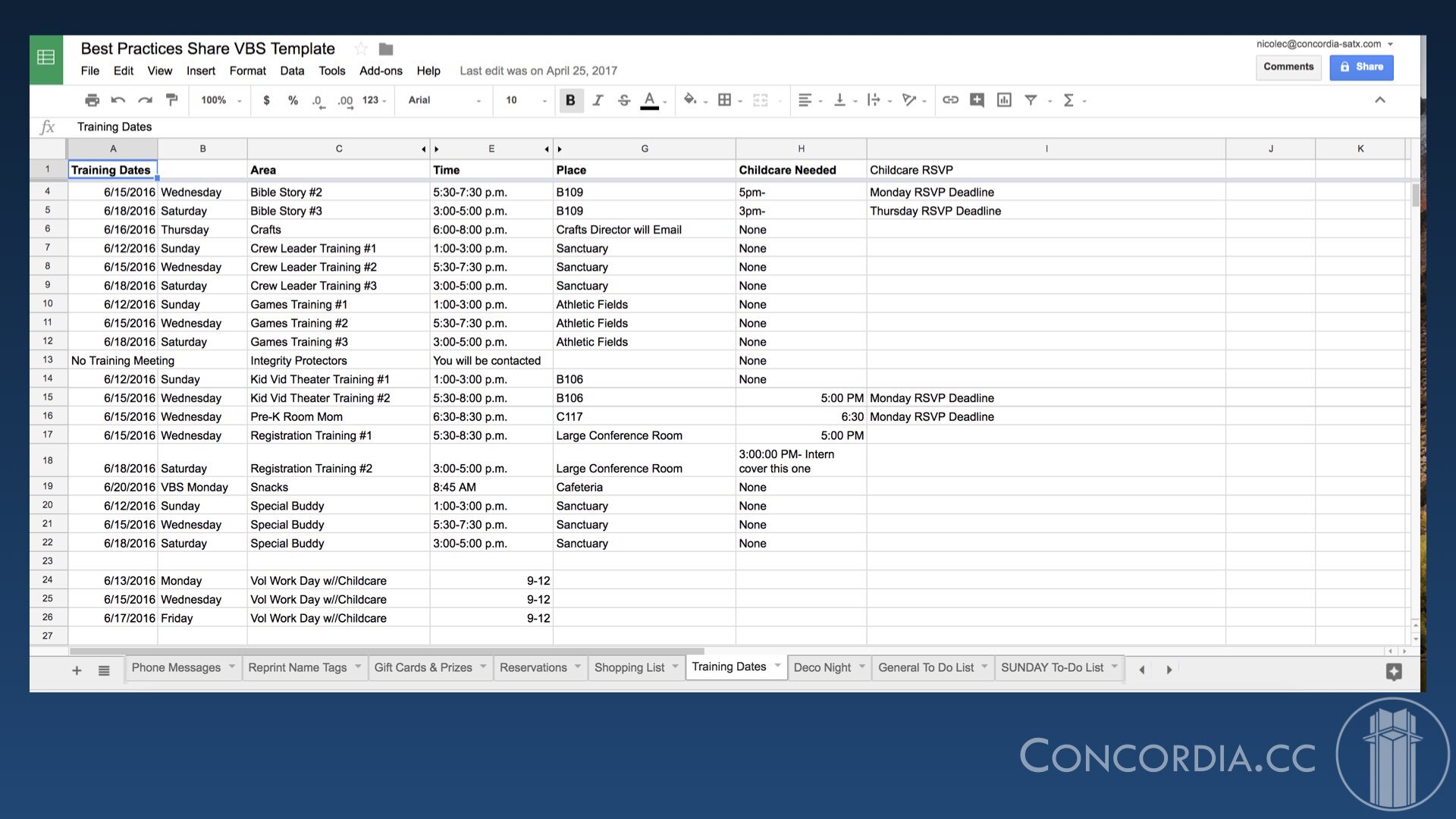
Task: Open the account email dropdown
Action: tap(1324, 44)
